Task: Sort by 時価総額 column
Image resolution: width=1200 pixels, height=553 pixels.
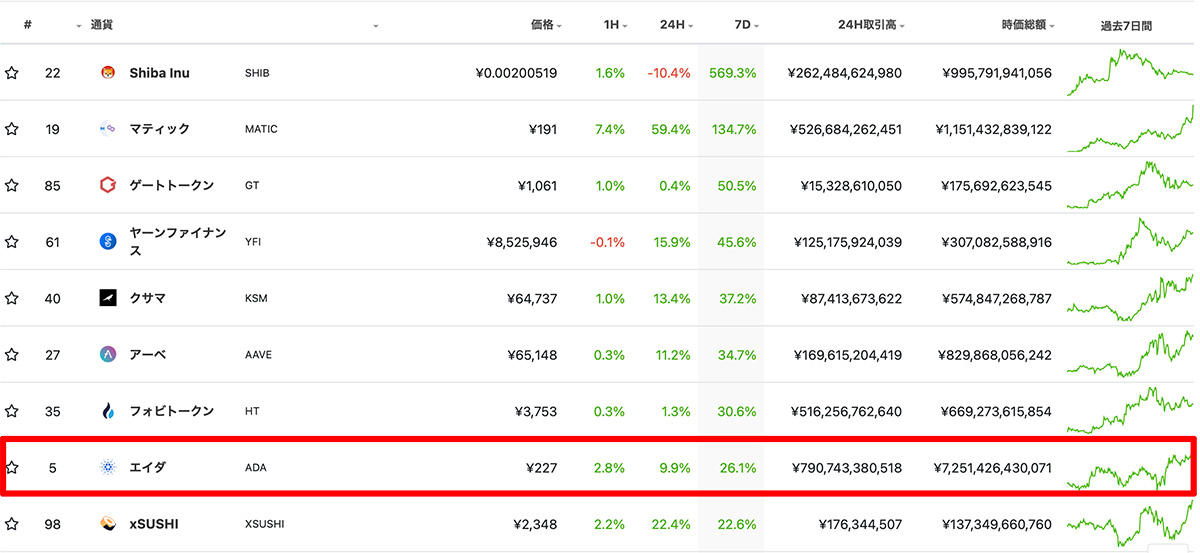Action: 1028,25
